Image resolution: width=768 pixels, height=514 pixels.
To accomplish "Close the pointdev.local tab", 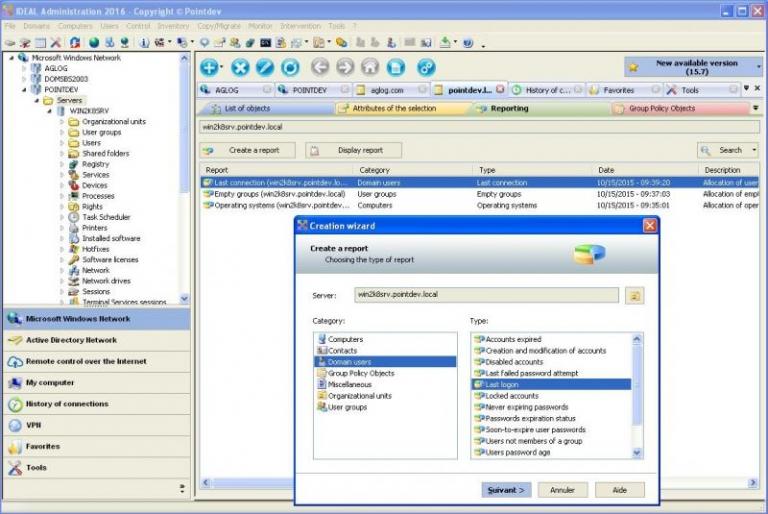I will point(500,89).
